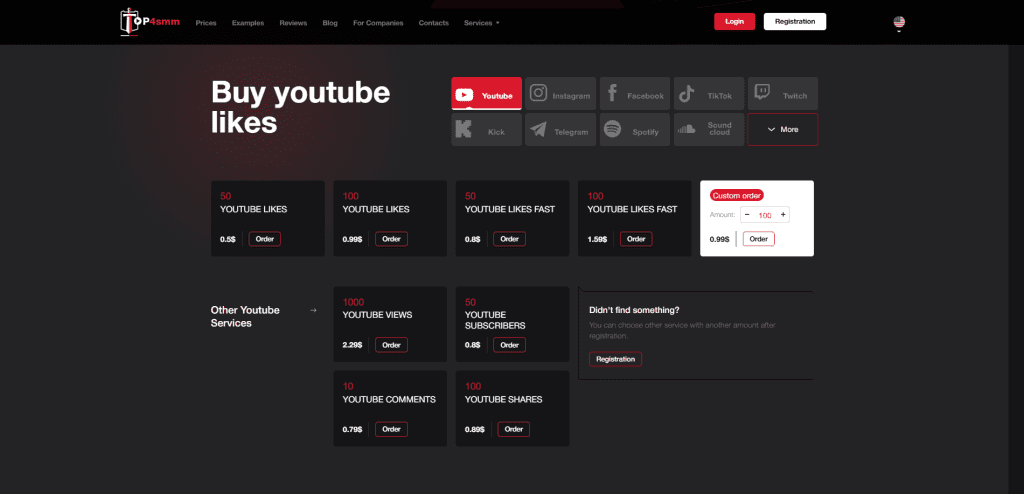This screenshot has height=494, width=1024.
Task: Click the YOUTUBE SHARES card title
Action: 504,399
